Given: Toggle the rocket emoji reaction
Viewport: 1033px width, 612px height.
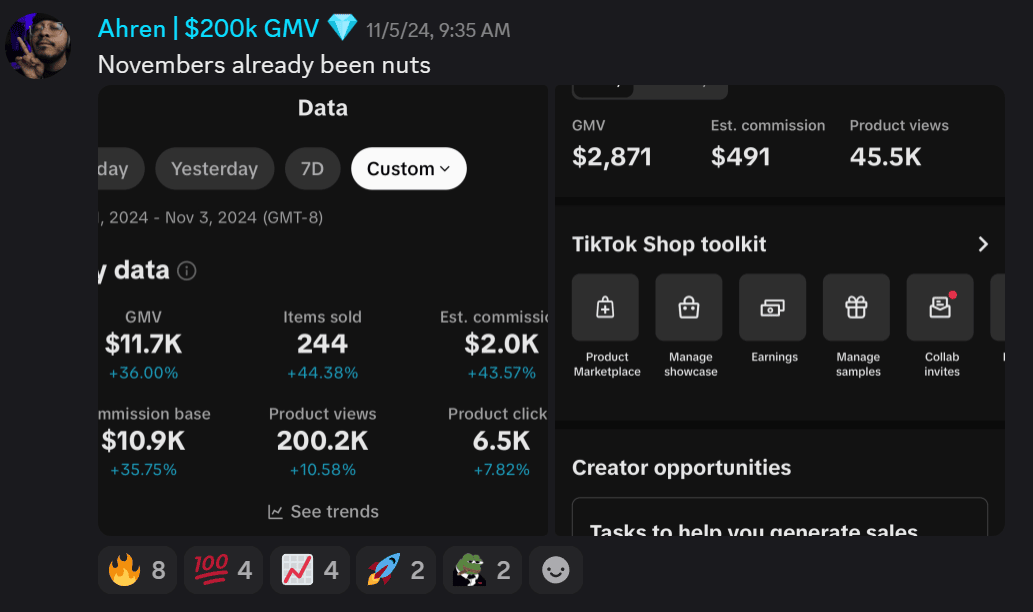Looking at the screenshot, I should [x=396, y=570].
